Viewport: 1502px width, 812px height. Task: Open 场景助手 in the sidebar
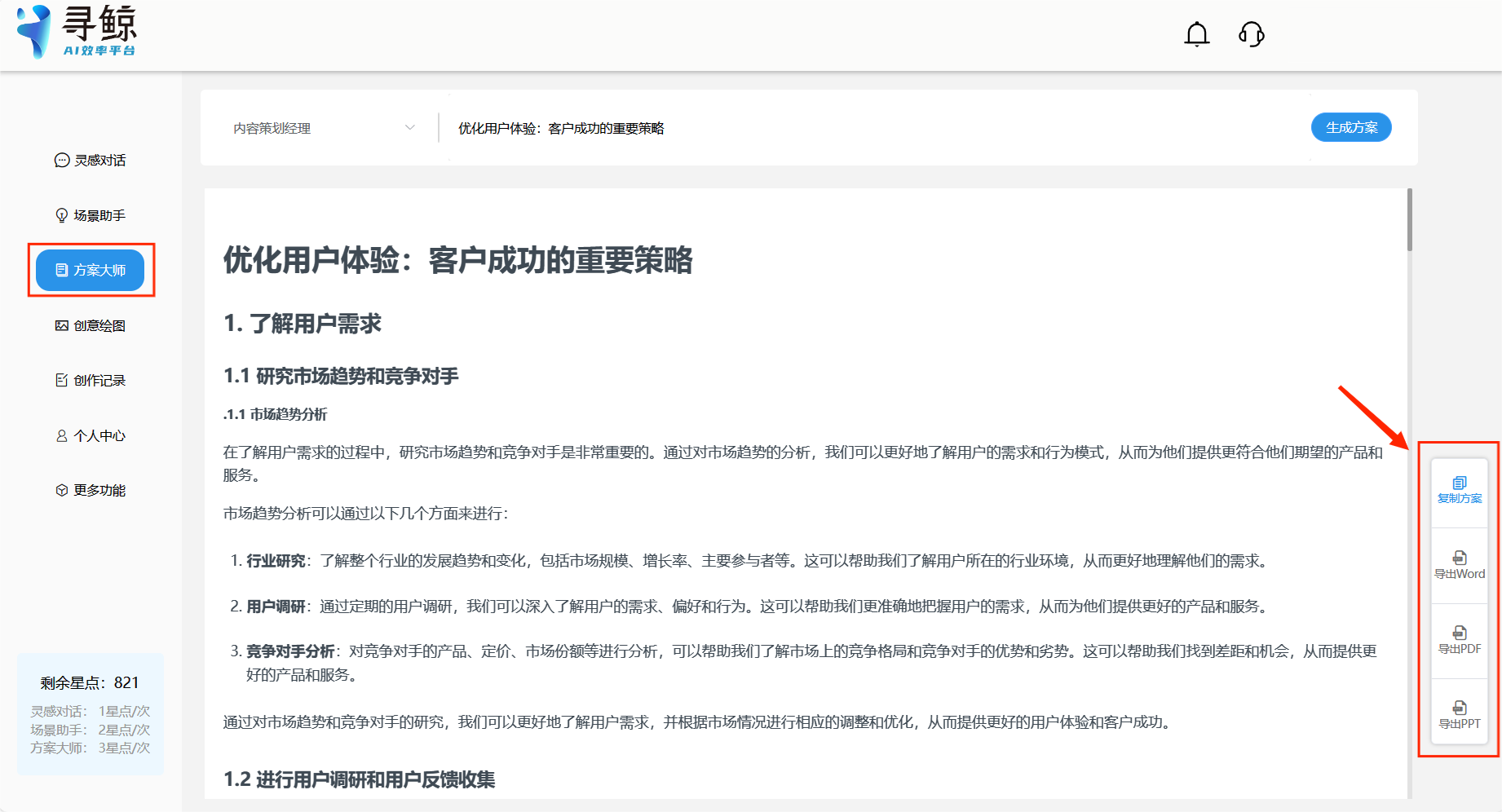tap(91, 215)
